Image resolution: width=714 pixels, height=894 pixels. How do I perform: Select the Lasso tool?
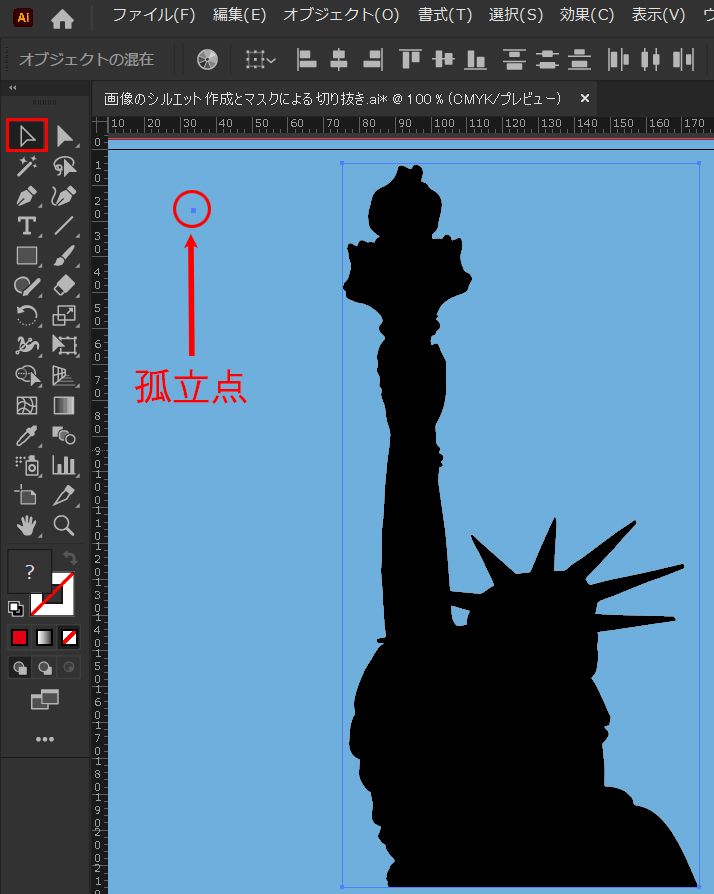point(64,166)
